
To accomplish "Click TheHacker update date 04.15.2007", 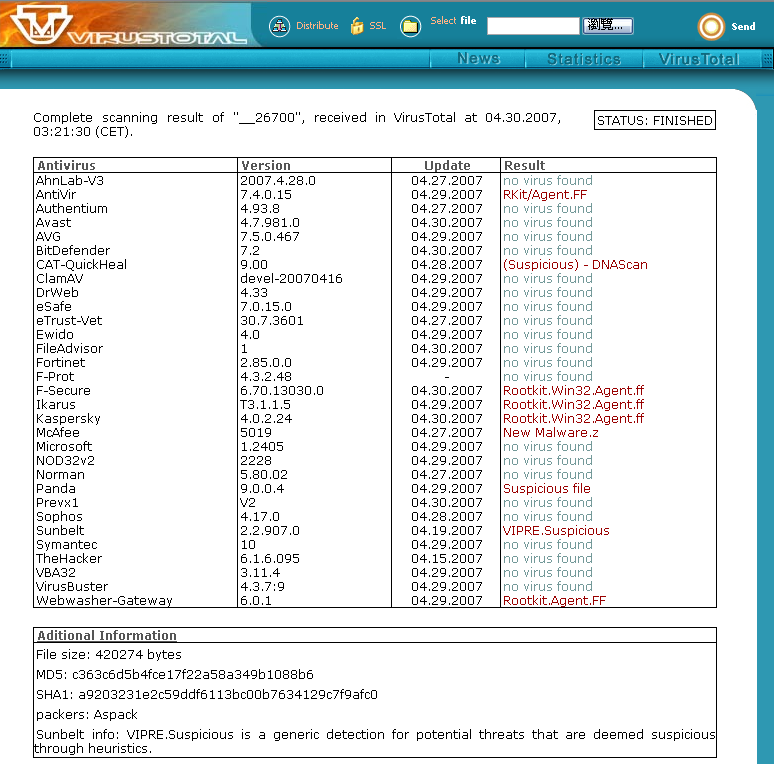I will click(x=446, y=559).
